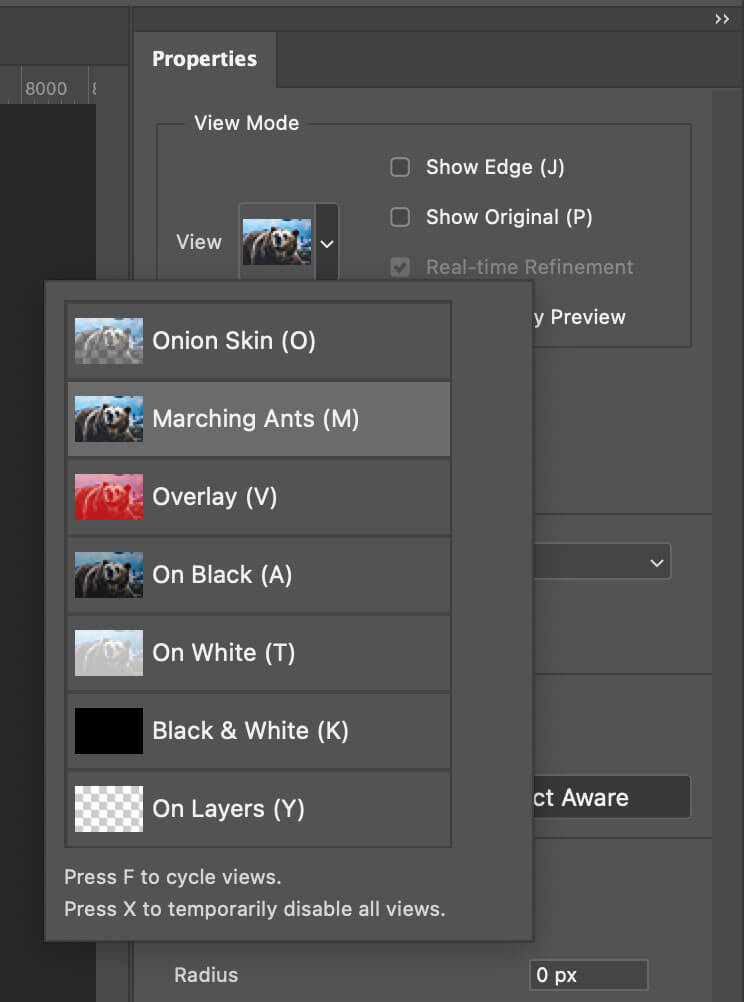Click the Radius value field
The image size is (744, 1002).
(x=589, y=976)
